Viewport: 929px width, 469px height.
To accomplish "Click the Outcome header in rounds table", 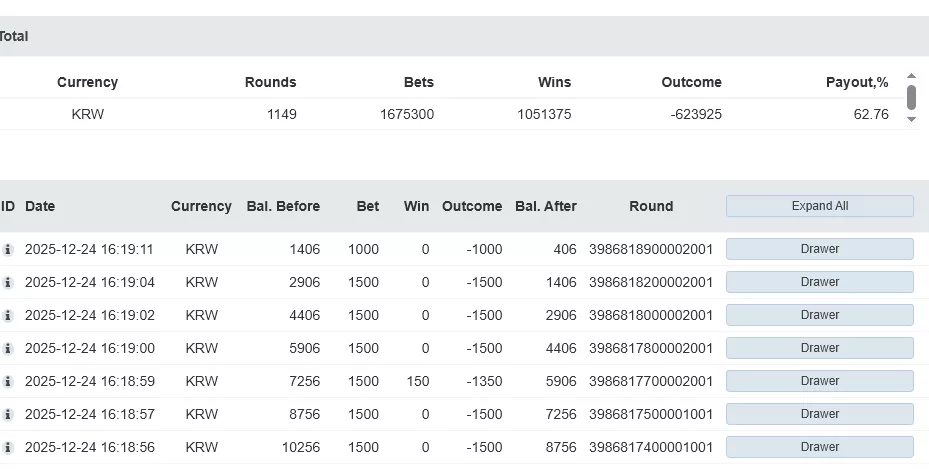I will coord(472,206).
